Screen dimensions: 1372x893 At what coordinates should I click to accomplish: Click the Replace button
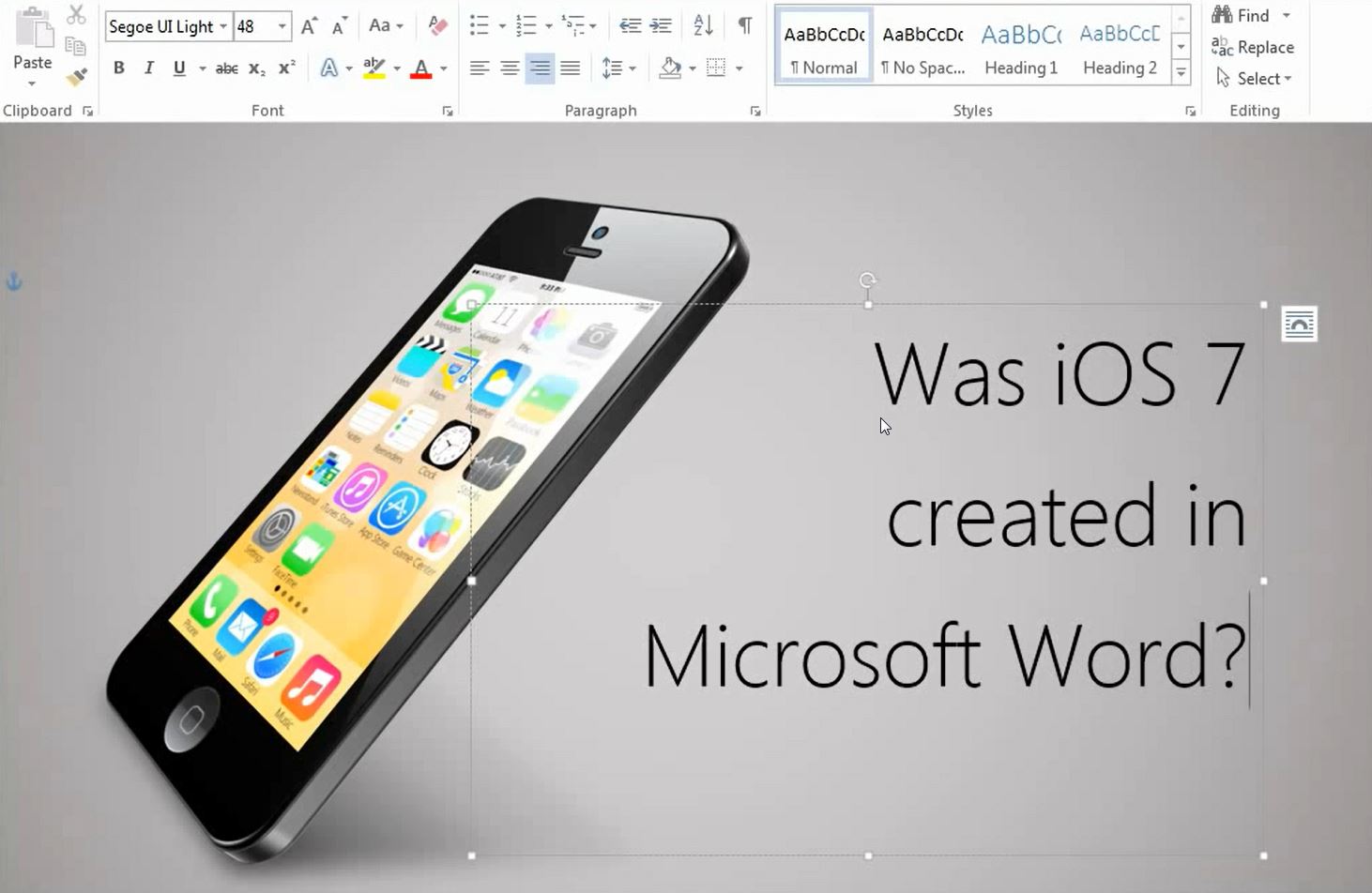(1253, 47)
